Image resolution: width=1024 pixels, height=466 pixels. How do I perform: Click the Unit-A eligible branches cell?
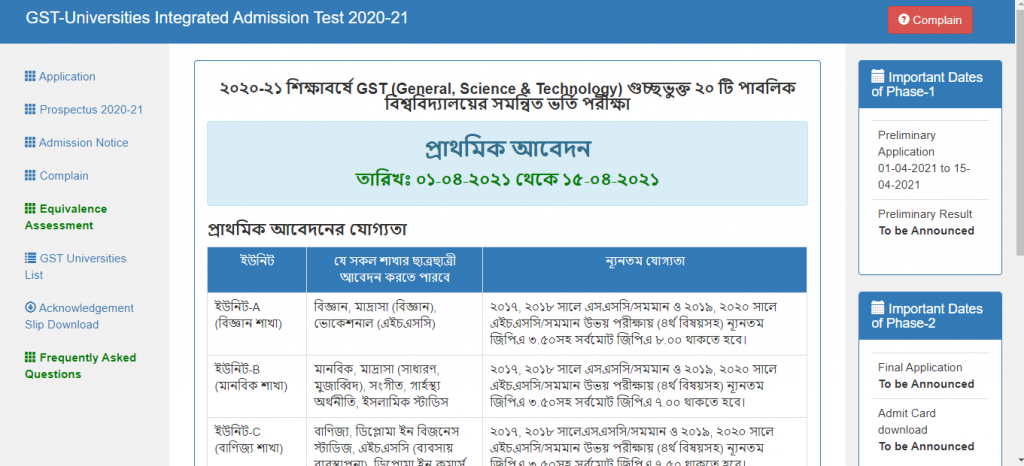tap(394, 322)
